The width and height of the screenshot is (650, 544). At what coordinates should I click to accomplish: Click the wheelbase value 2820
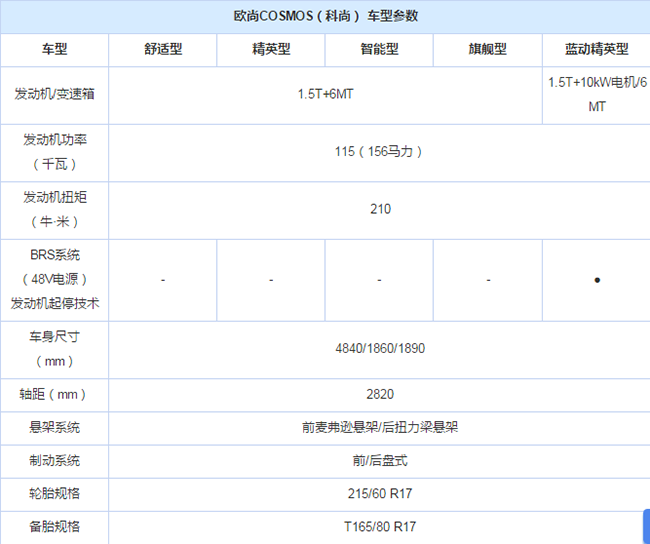tap(380, 394)
